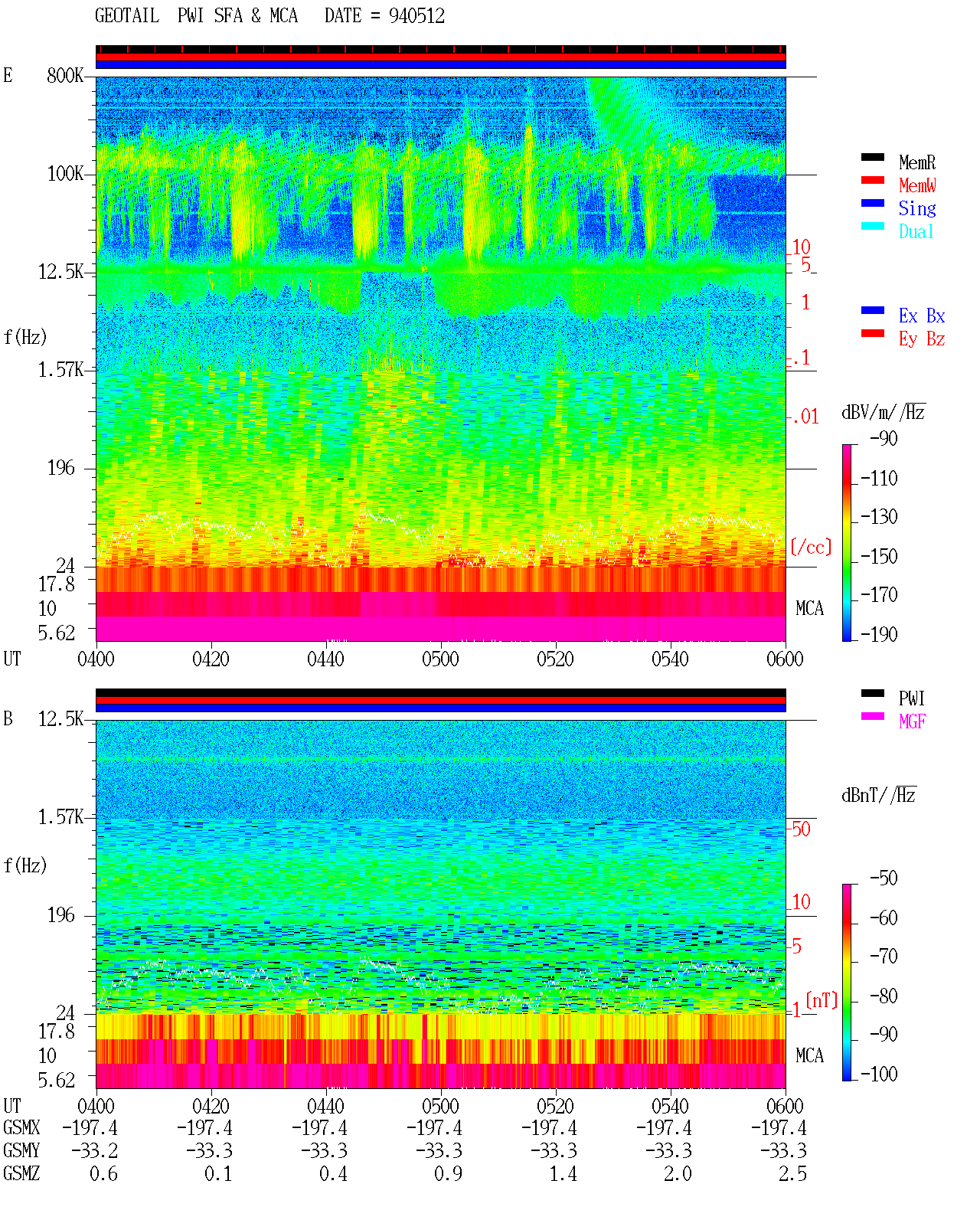Image resolution: width=980 pixels, height=1220 pixels.
Task: Select the GSMX row label
Action: 21,1128
